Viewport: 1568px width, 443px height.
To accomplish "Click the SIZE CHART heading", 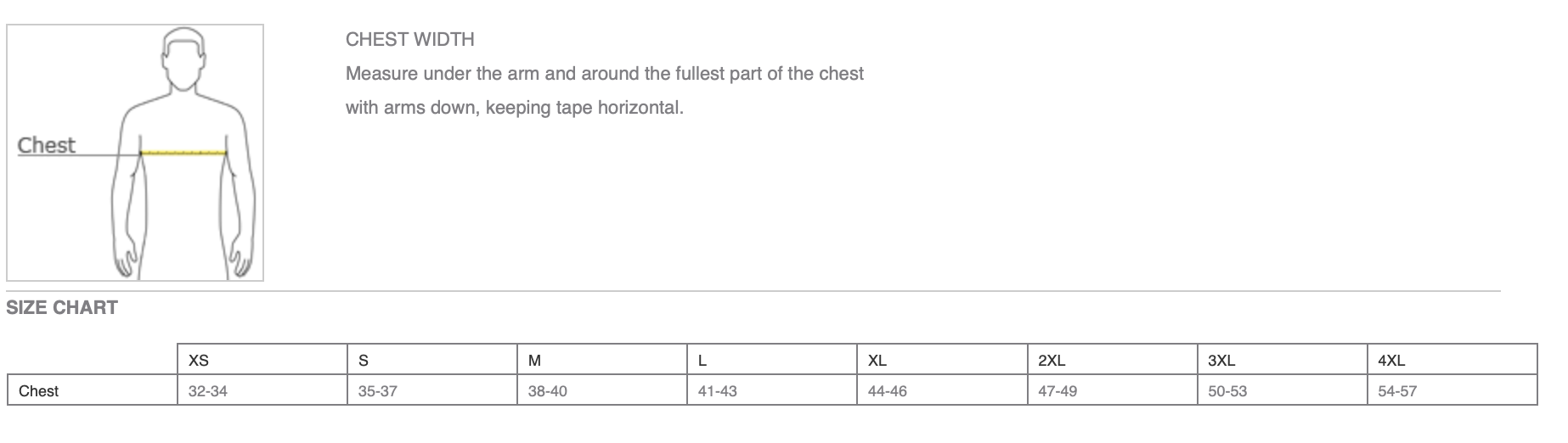I will click(62, 308).
